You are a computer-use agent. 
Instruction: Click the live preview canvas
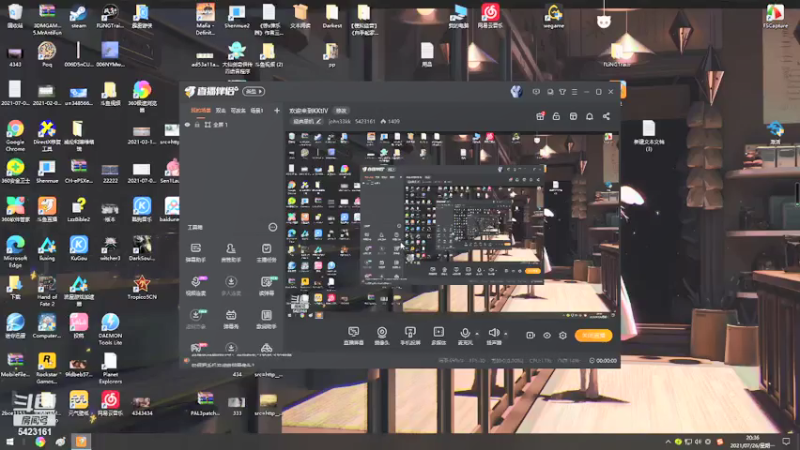coord(452,224)
